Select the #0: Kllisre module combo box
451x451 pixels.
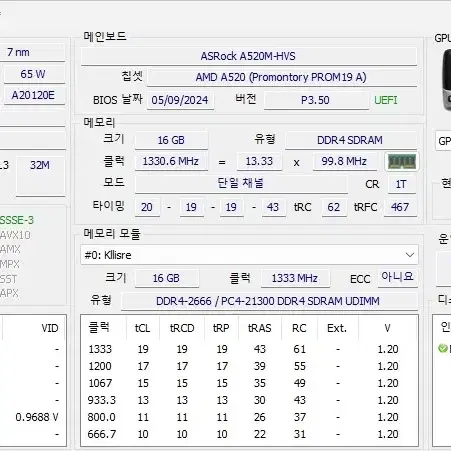point(249,255)
